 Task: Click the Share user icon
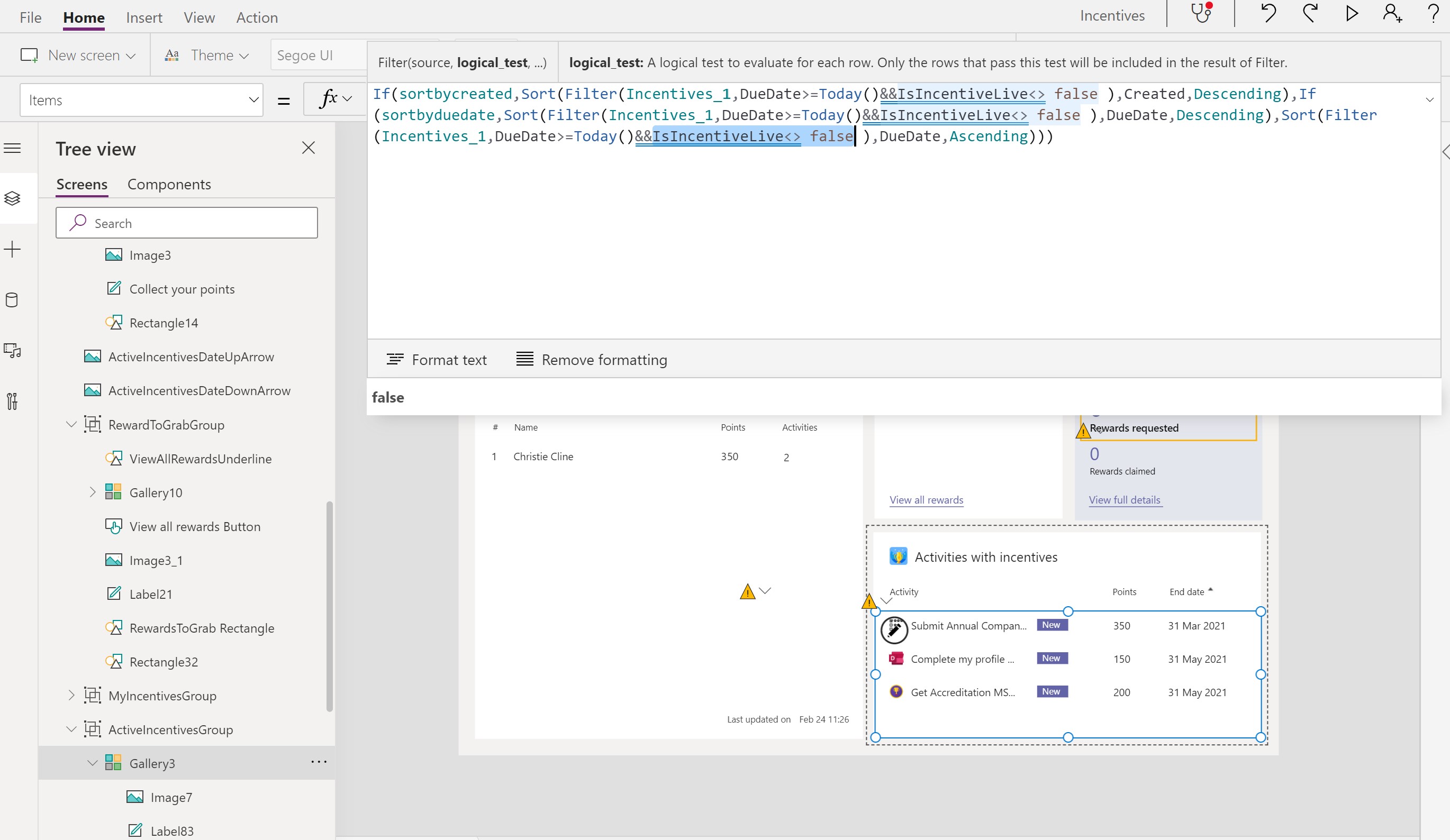pyautogui.click(x=1392, y=14)
